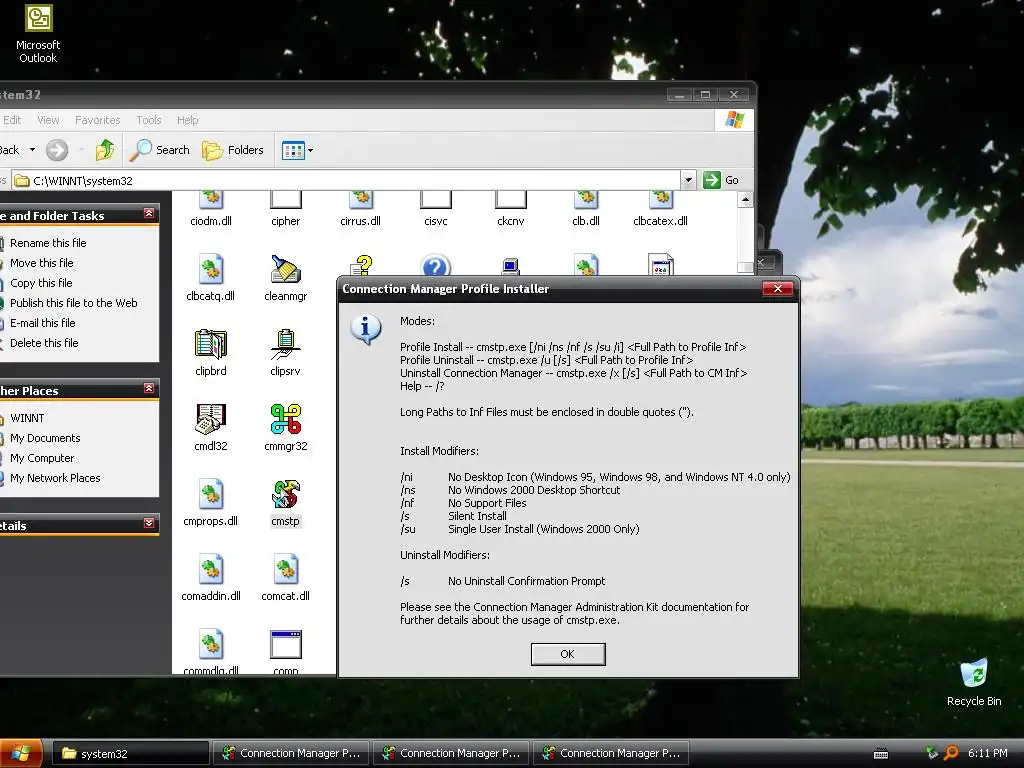Go to My Computer in Other Places
This screenshot has width=1024, height=768.
[x=42, y=458]
